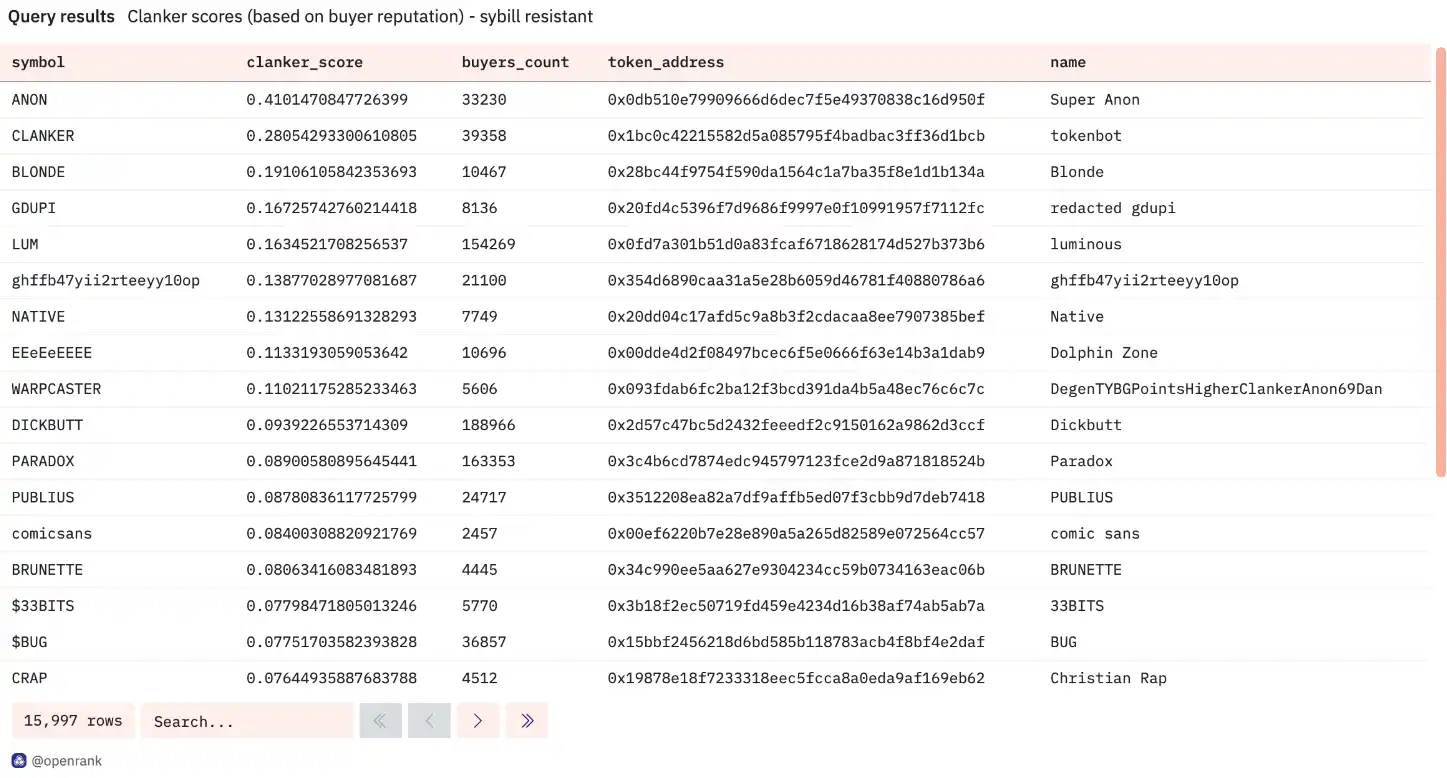The width and height of the screenshot is (1447, 778).
Task: Open the @openrank profile link
Action: (x=67, y=761)
